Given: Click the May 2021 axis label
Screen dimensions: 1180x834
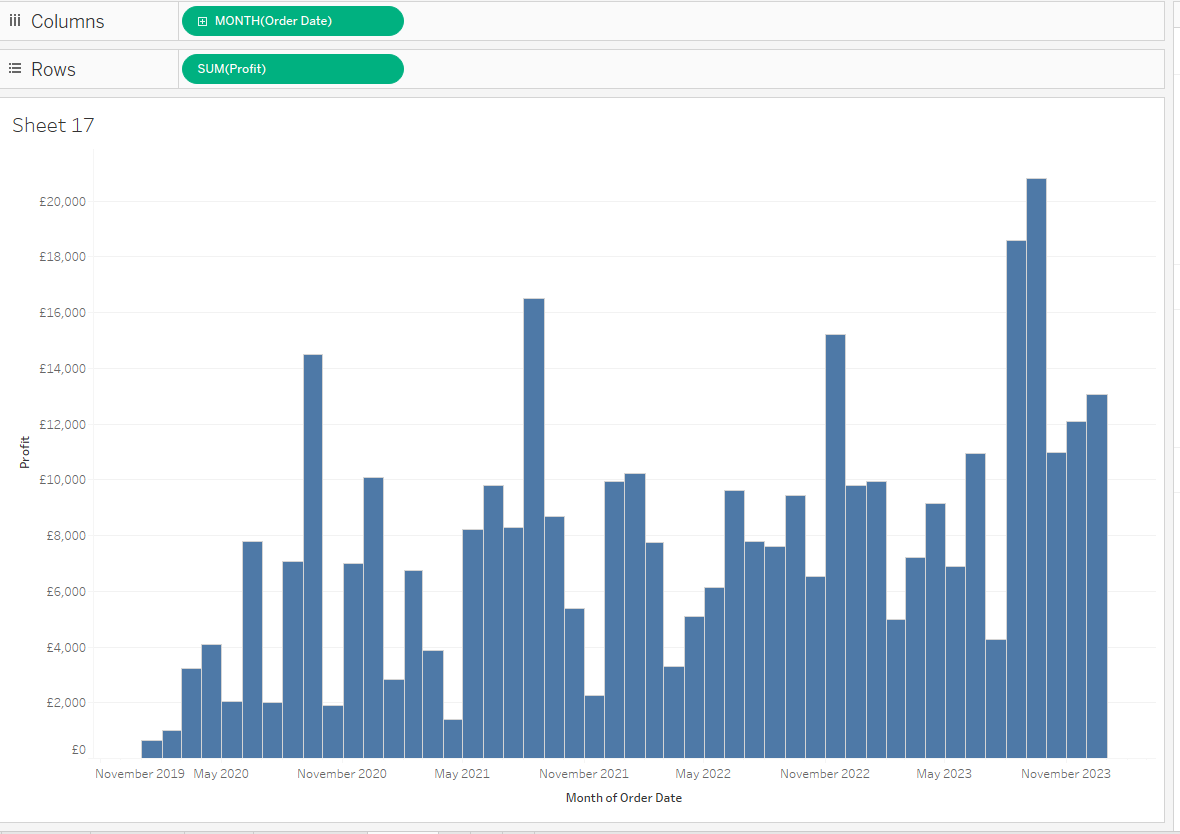Looking at the screenshot, I should pos(461,773).
